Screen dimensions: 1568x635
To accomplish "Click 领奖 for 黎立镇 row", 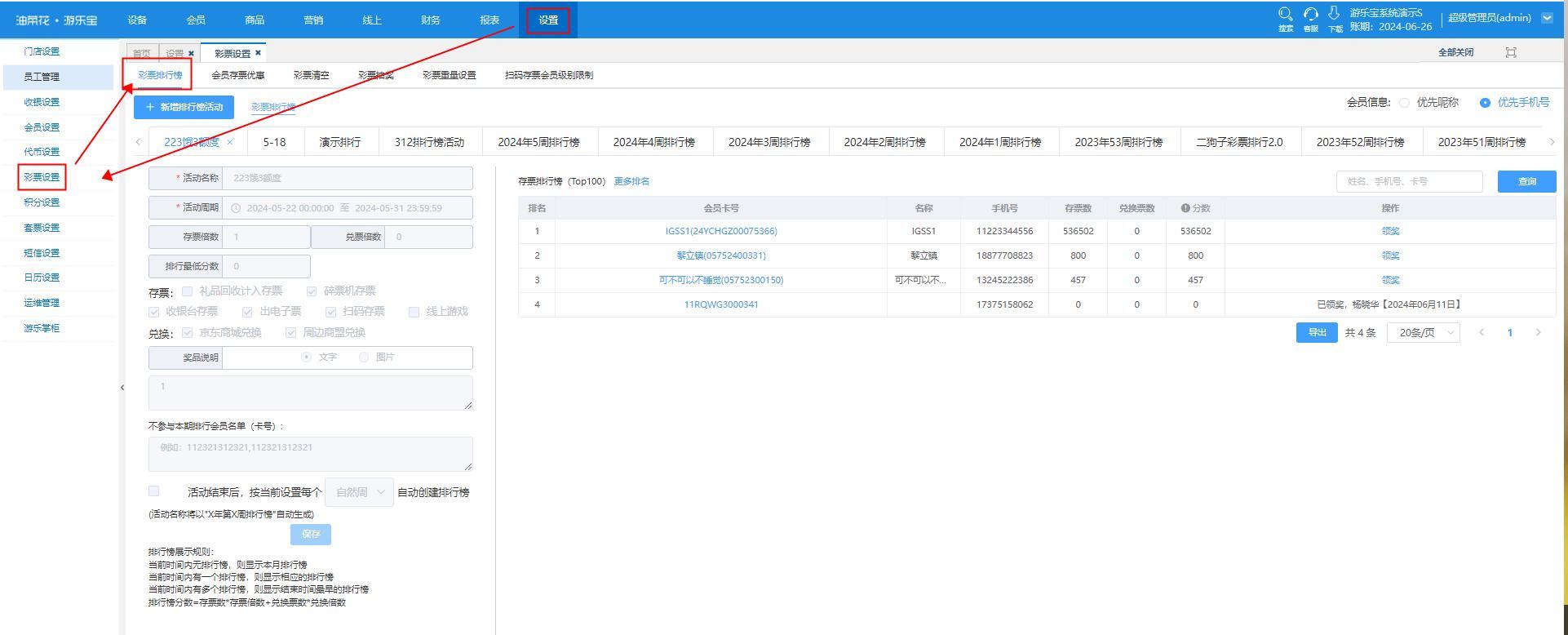I will tap(1390, 255).
